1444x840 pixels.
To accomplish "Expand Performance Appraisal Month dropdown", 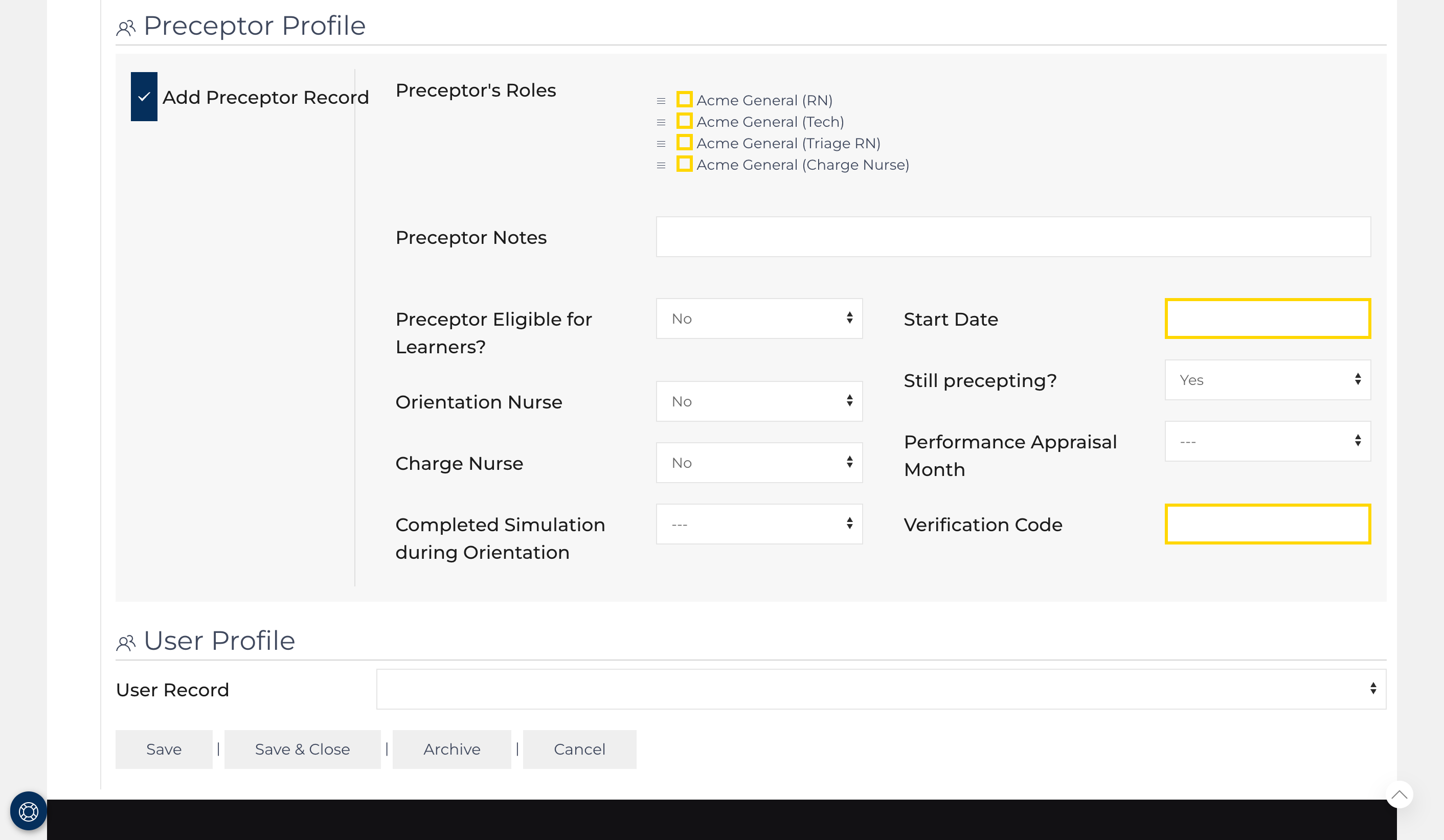I will [x=1267, y=441].
